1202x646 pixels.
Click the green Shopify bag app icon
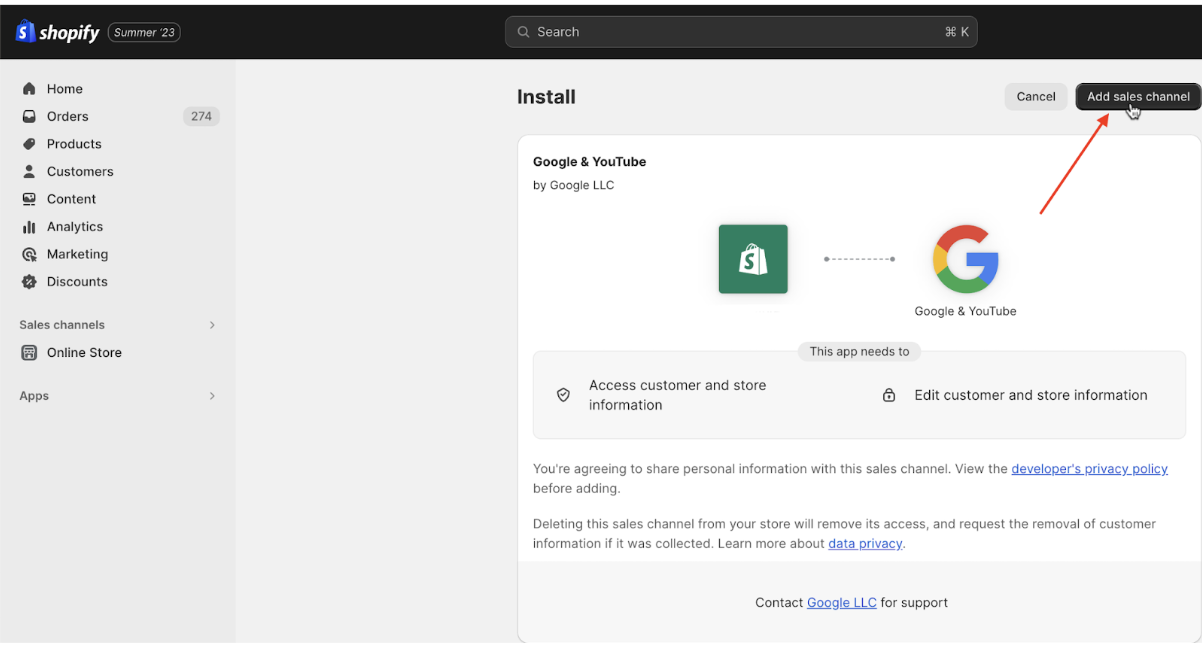point(753,259)
